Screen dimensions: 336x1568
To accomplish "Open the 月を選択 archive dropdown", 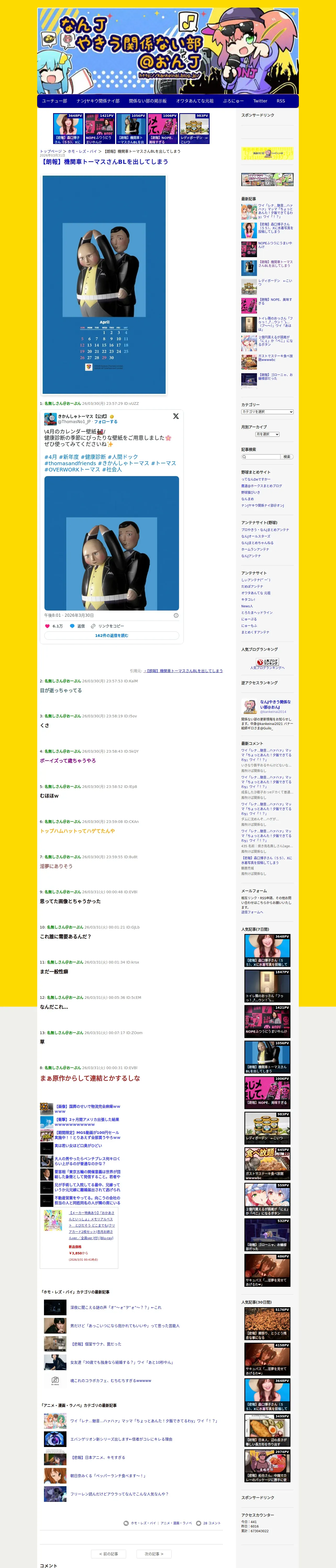I will [267, 434].
